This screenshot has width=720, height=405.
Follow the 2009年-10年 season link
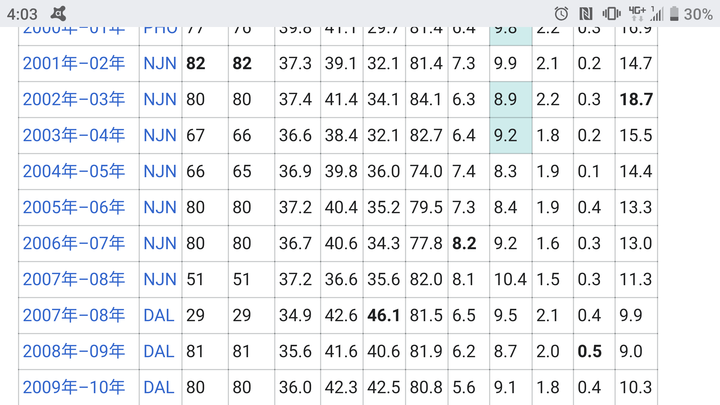pyautogui.click(x=74, y=387)
